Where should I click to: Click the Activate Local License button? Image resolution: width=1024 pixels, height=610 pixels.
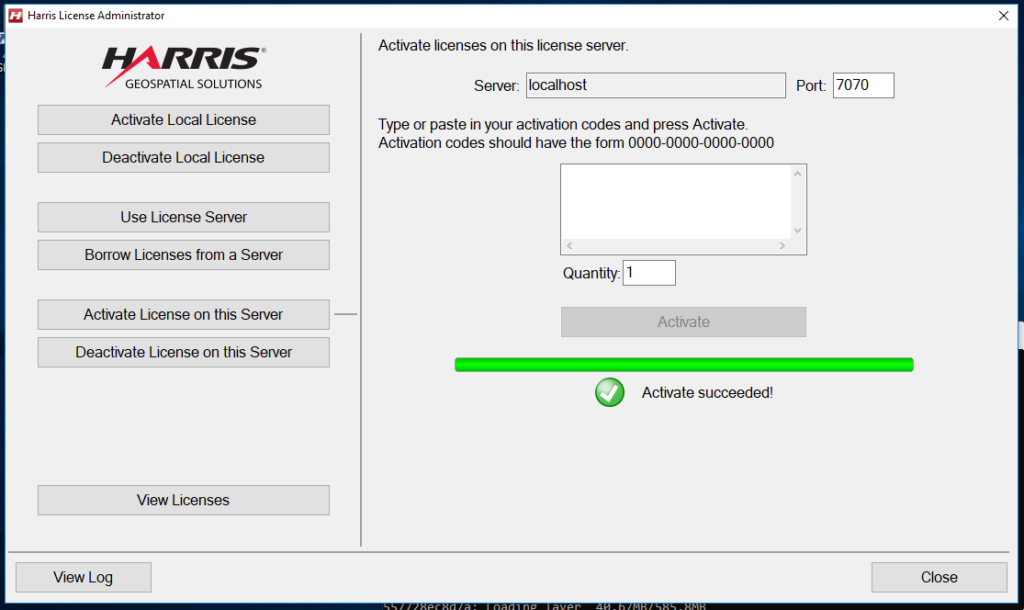tap(184, 120)
